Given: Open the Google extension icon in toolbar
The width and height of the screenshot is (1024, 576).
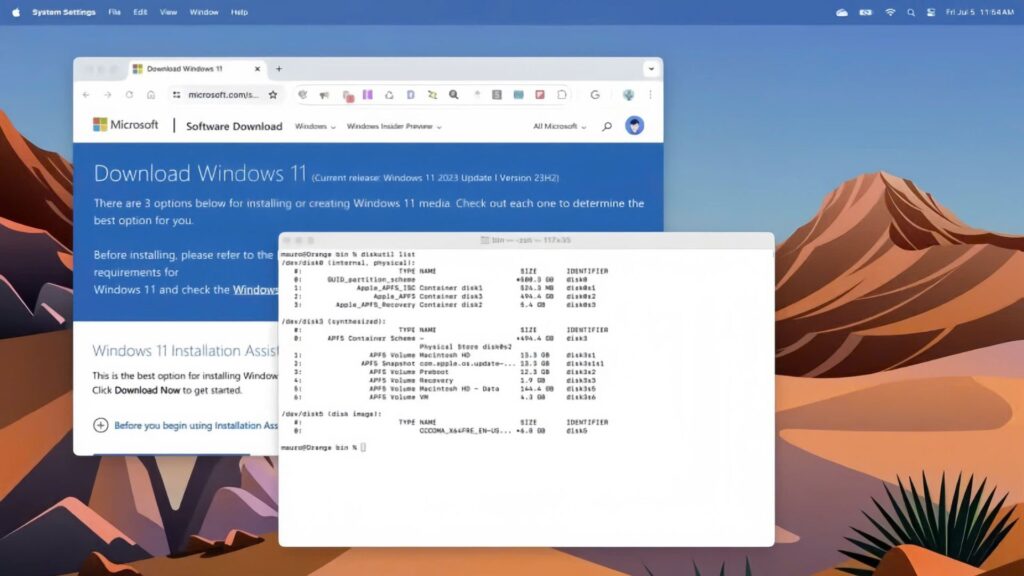Looking at the screenshot, I should coord(595,94).
